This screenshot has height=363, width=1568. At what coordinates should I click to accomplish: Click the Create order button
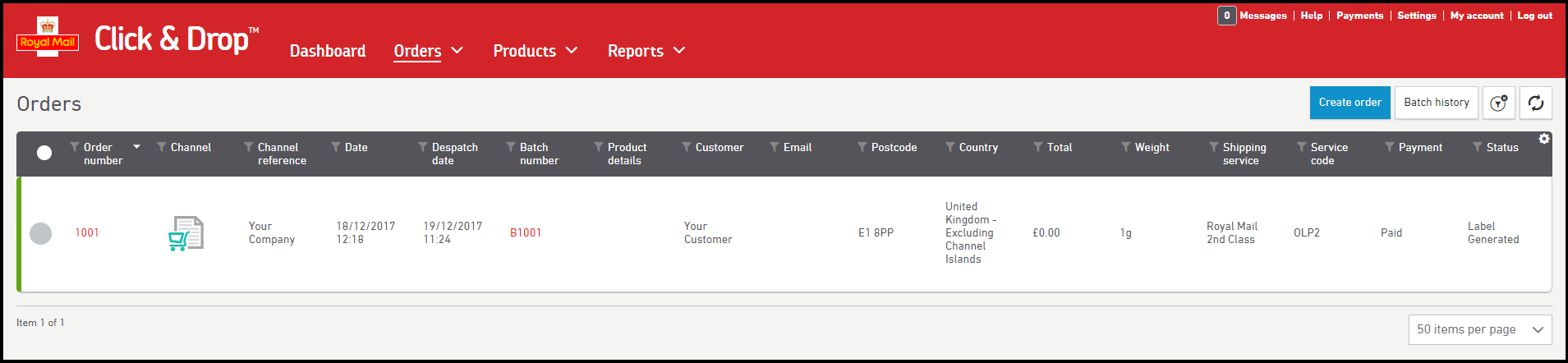click(x=1350, y=103)
